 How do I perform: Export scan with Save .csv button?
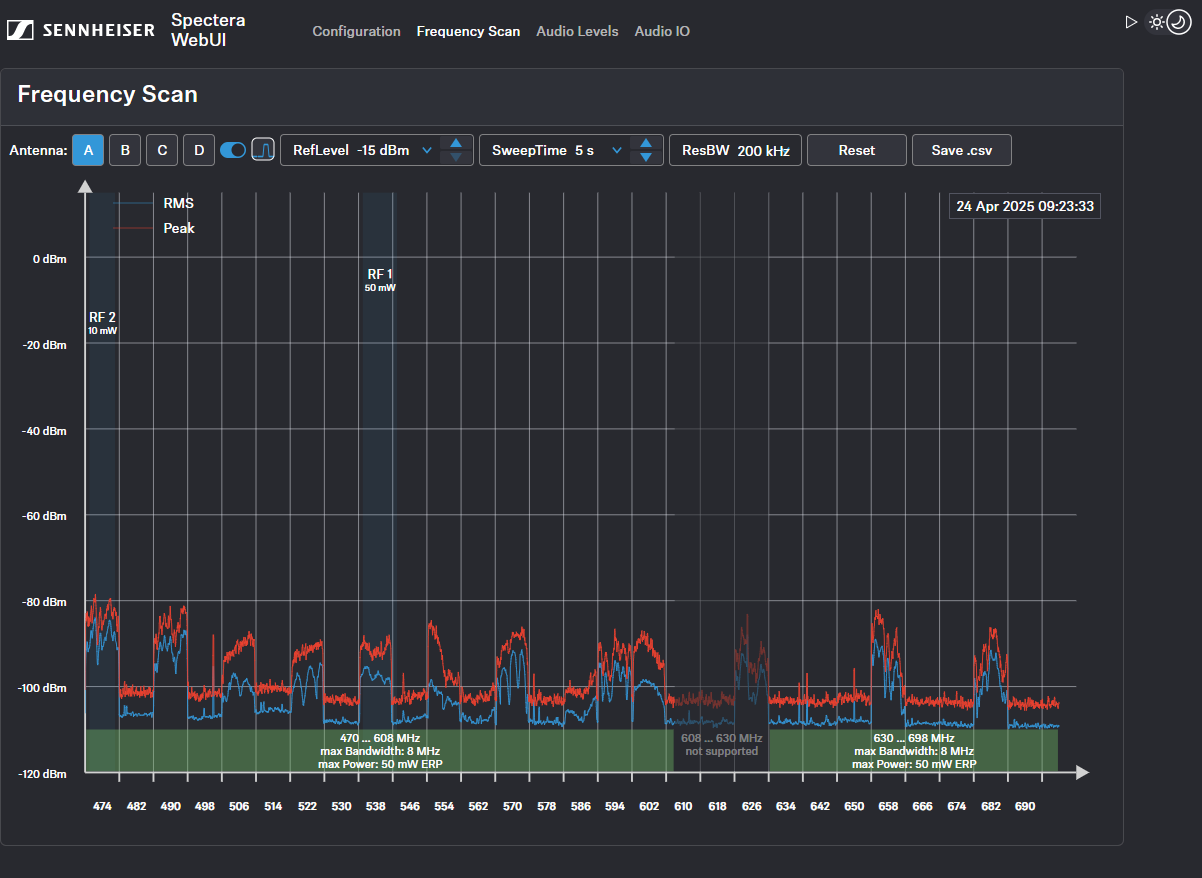coord(961,150)
